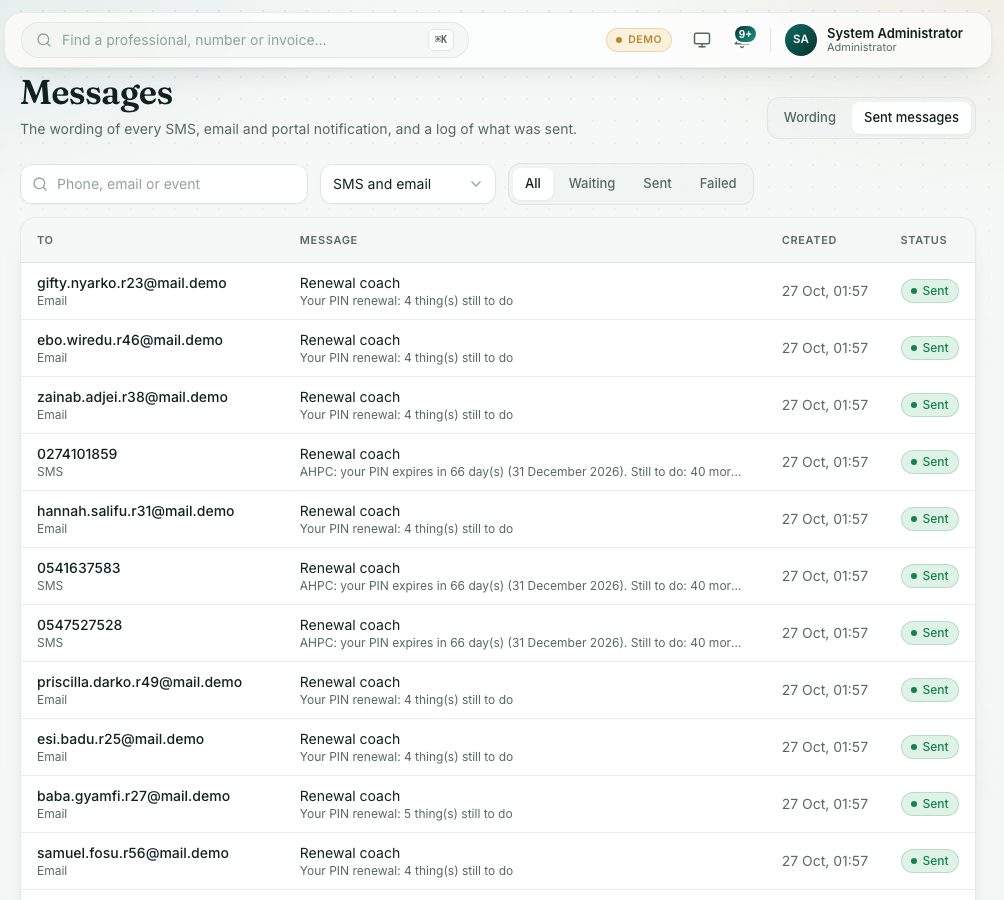Filter by Sent status

(x=657, y=184)
